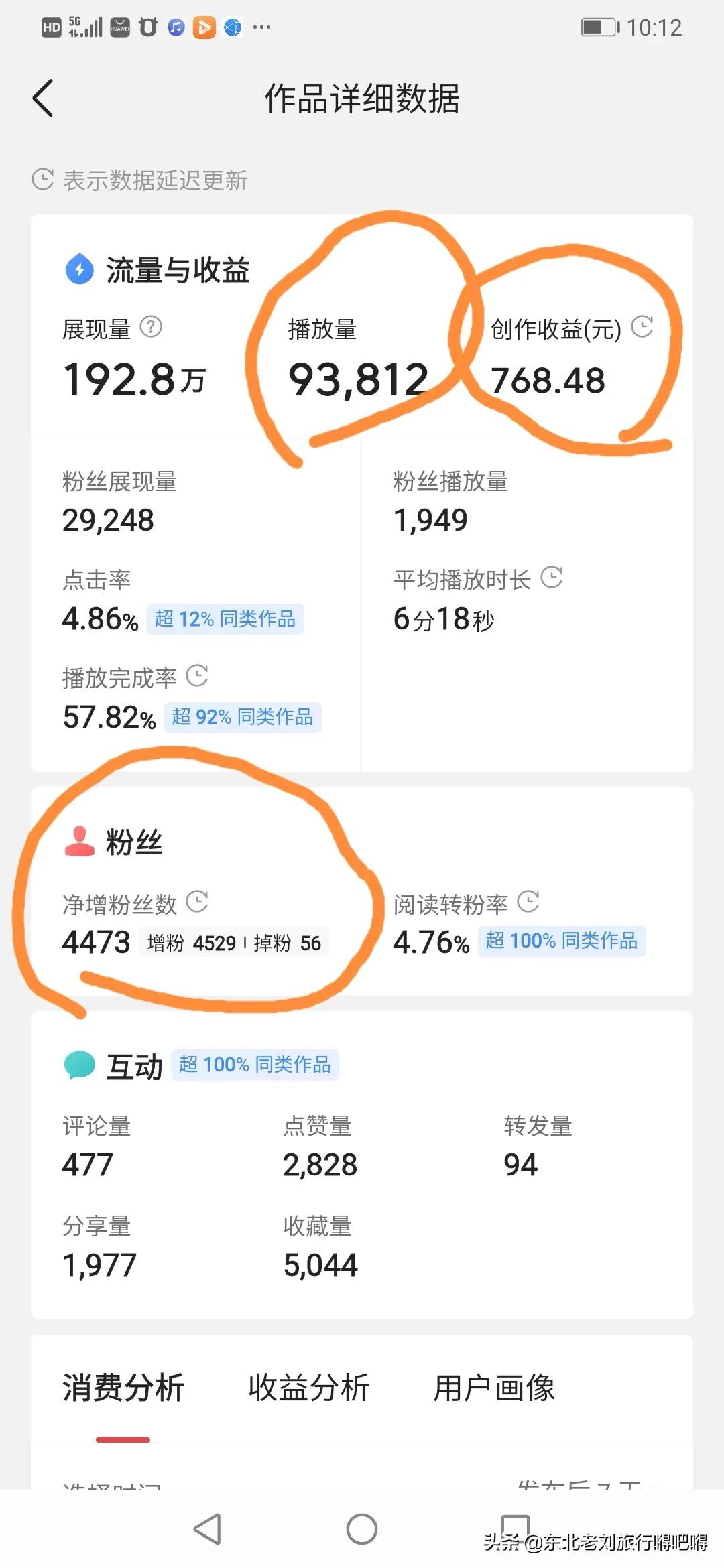Open the 用户画像 tab
Screen dimensions: 724x1568
click(x=494, y=1387)
